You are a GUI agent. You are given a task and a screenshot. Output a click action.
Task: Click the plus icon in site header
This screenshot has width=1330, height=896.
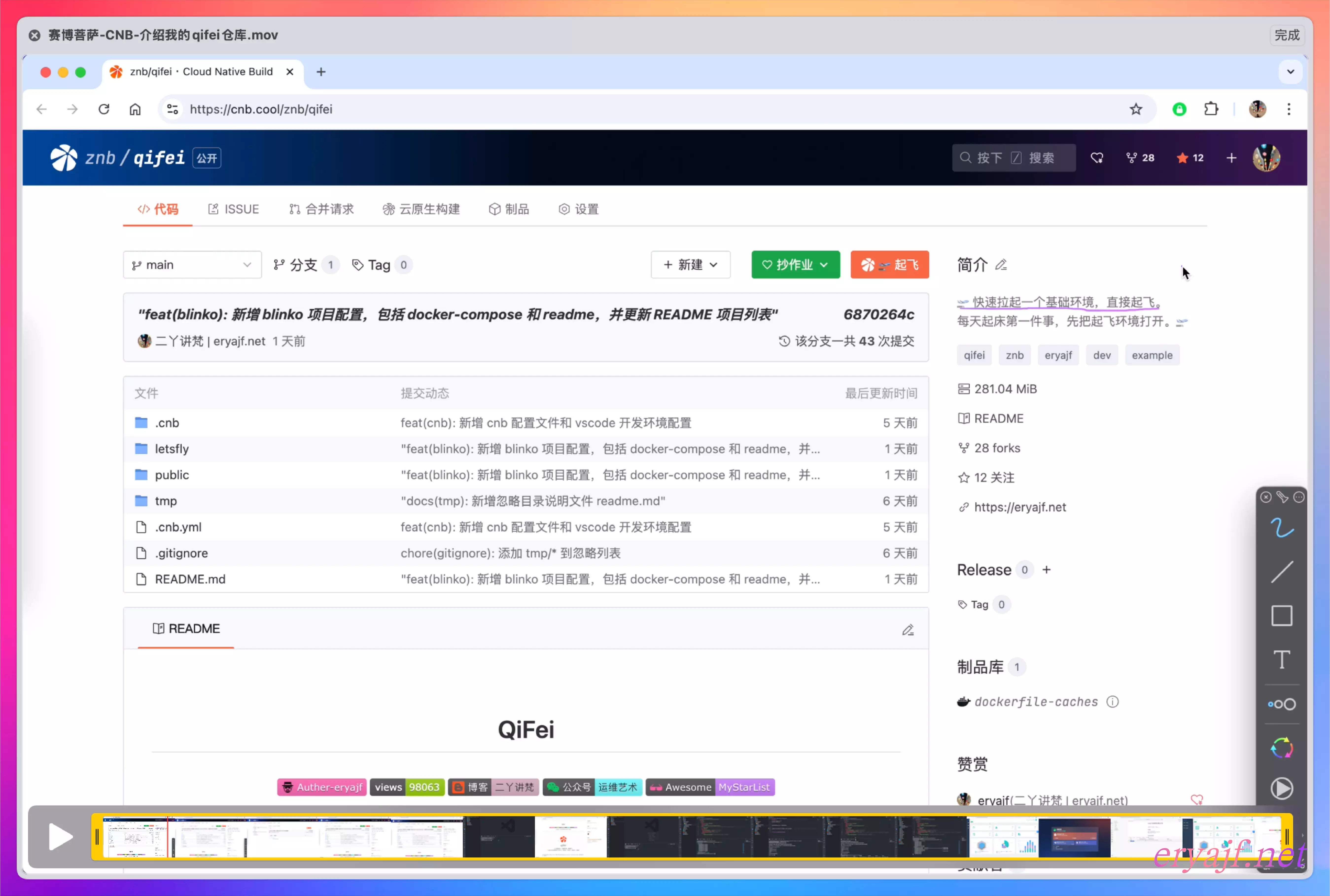coord(1231,158)
